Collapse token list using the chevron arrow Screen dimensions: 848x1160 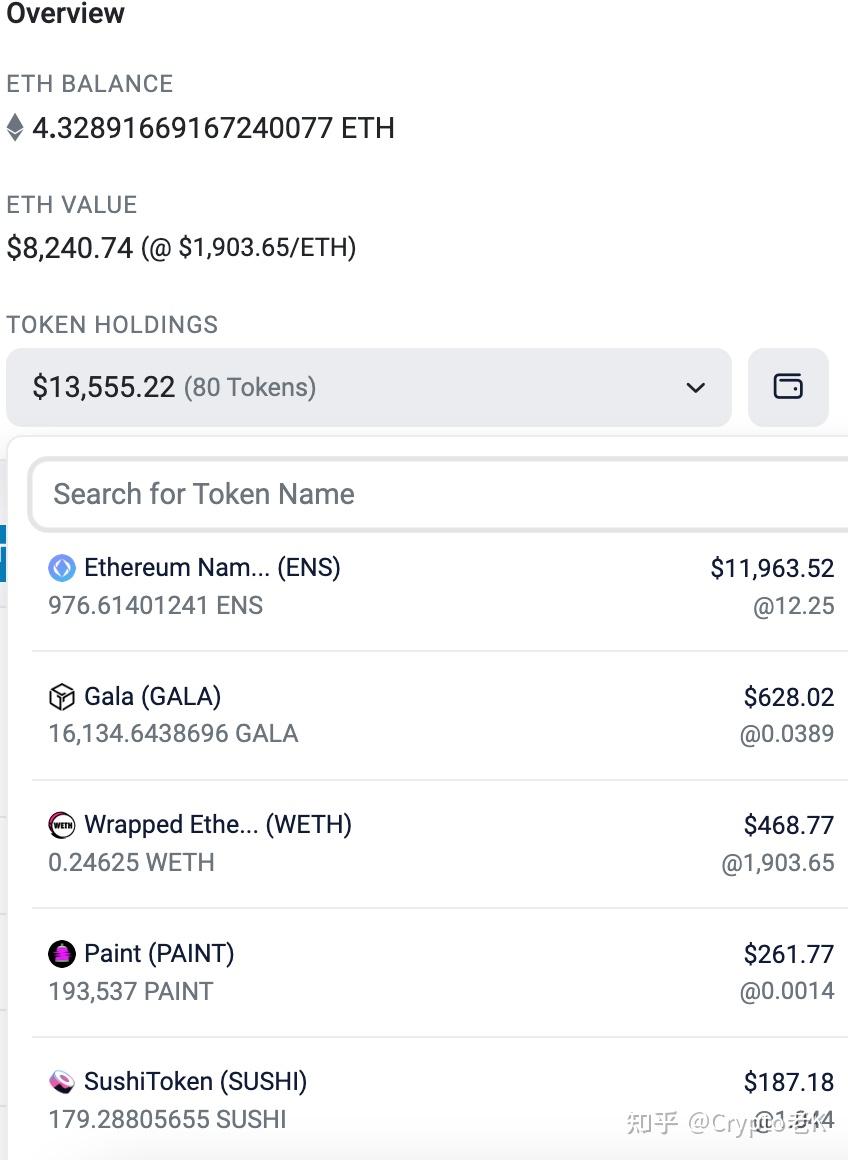click(696, 387)
